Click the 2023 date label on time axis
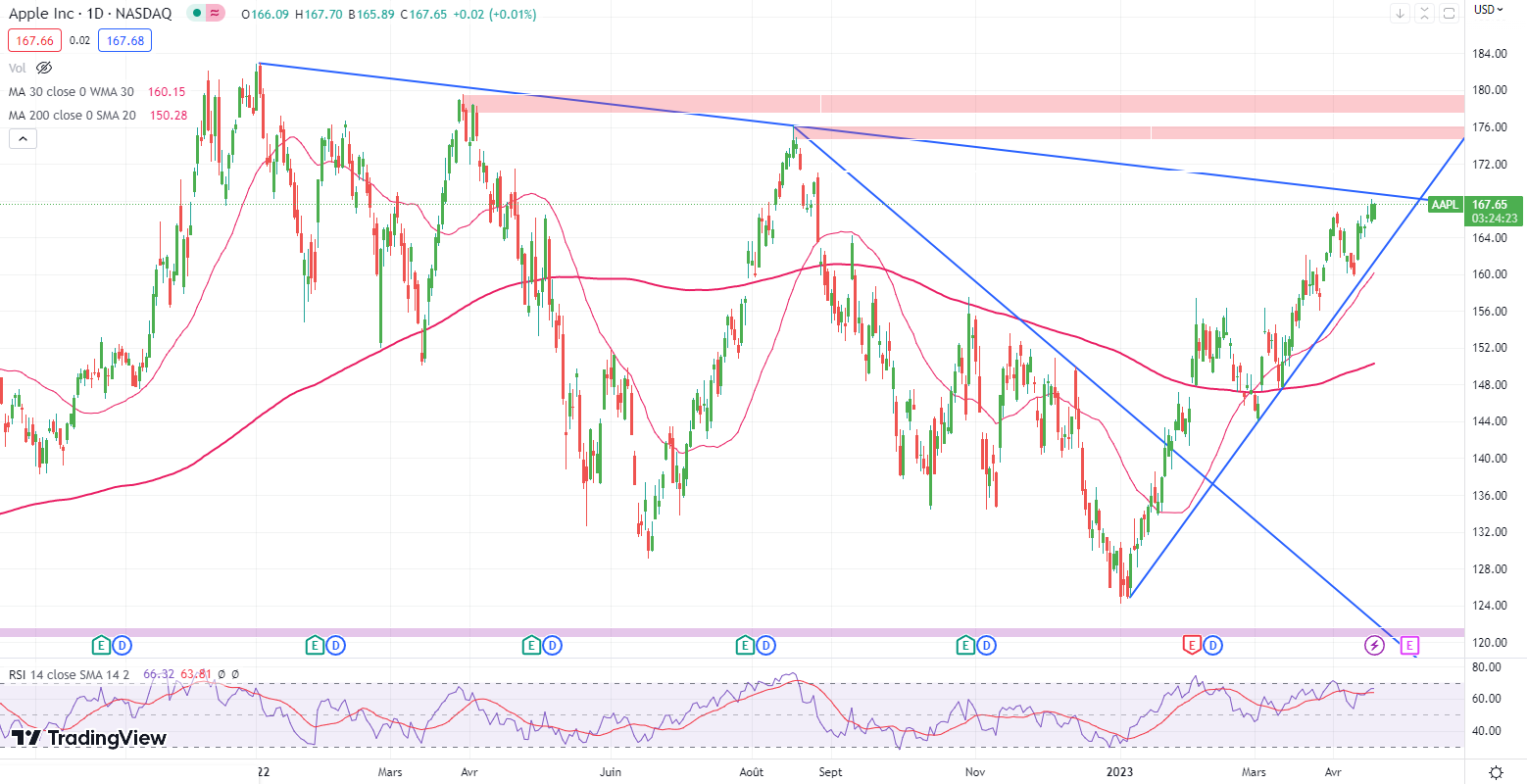The image size is (1527, 784). [x=1119, y=772]
